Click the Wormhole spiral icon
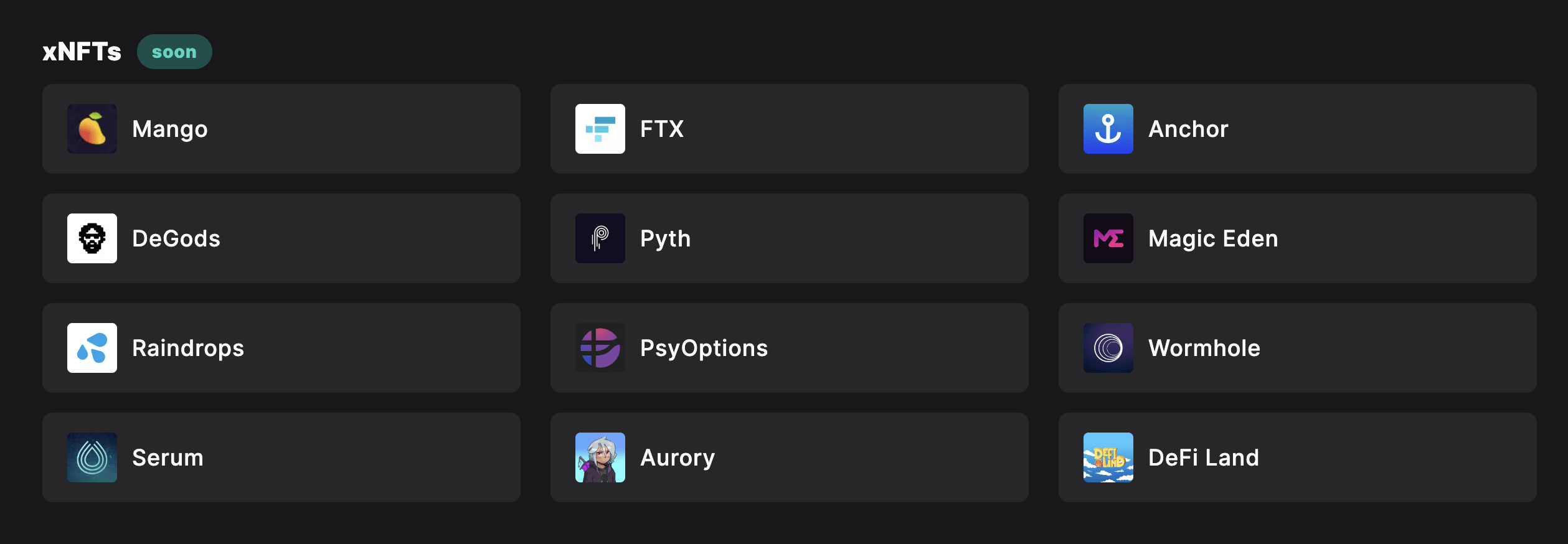This screenshot has width=1568, height=544. point(1108,348)
